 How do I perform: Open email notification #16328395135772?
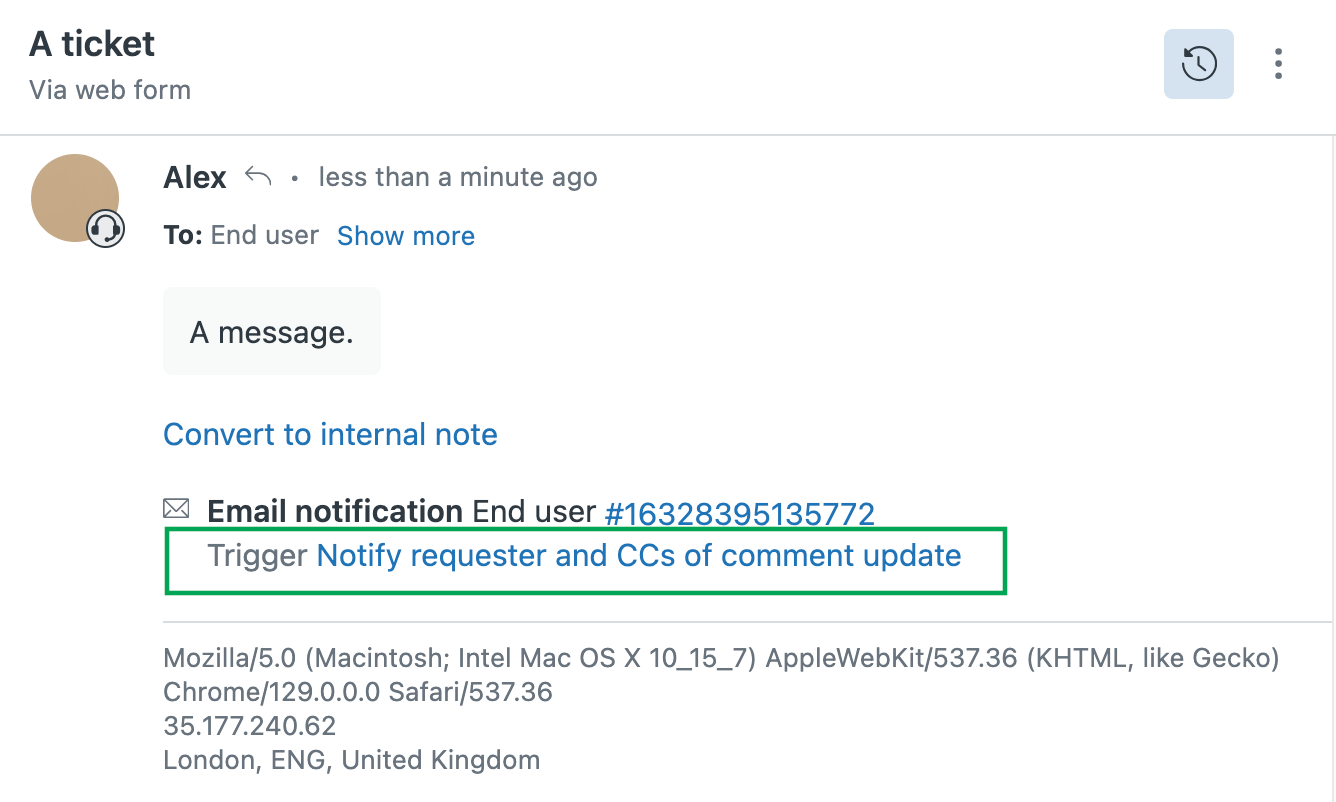[x=741, y=512]
